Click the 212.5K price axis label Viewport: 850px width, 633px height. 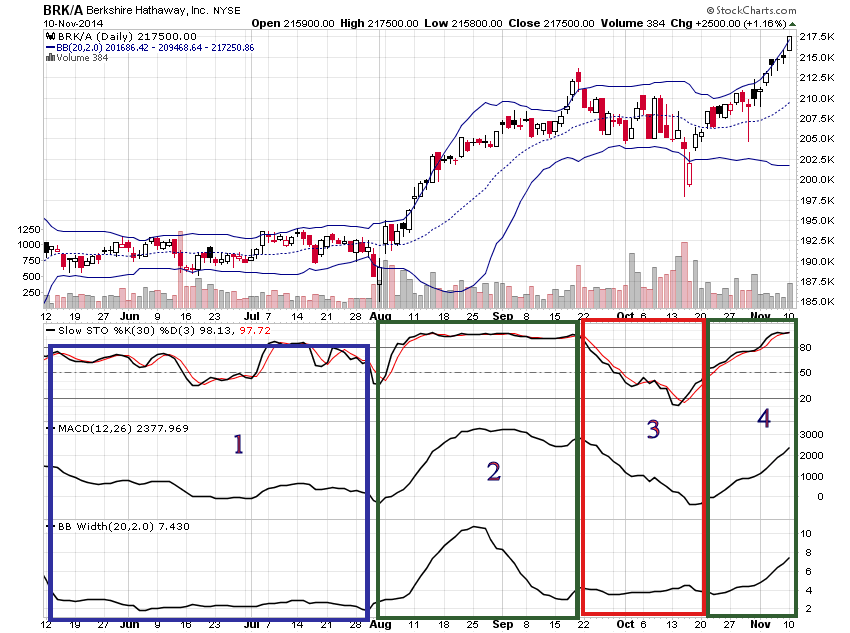pyautogui.click(x=817, y=77)
